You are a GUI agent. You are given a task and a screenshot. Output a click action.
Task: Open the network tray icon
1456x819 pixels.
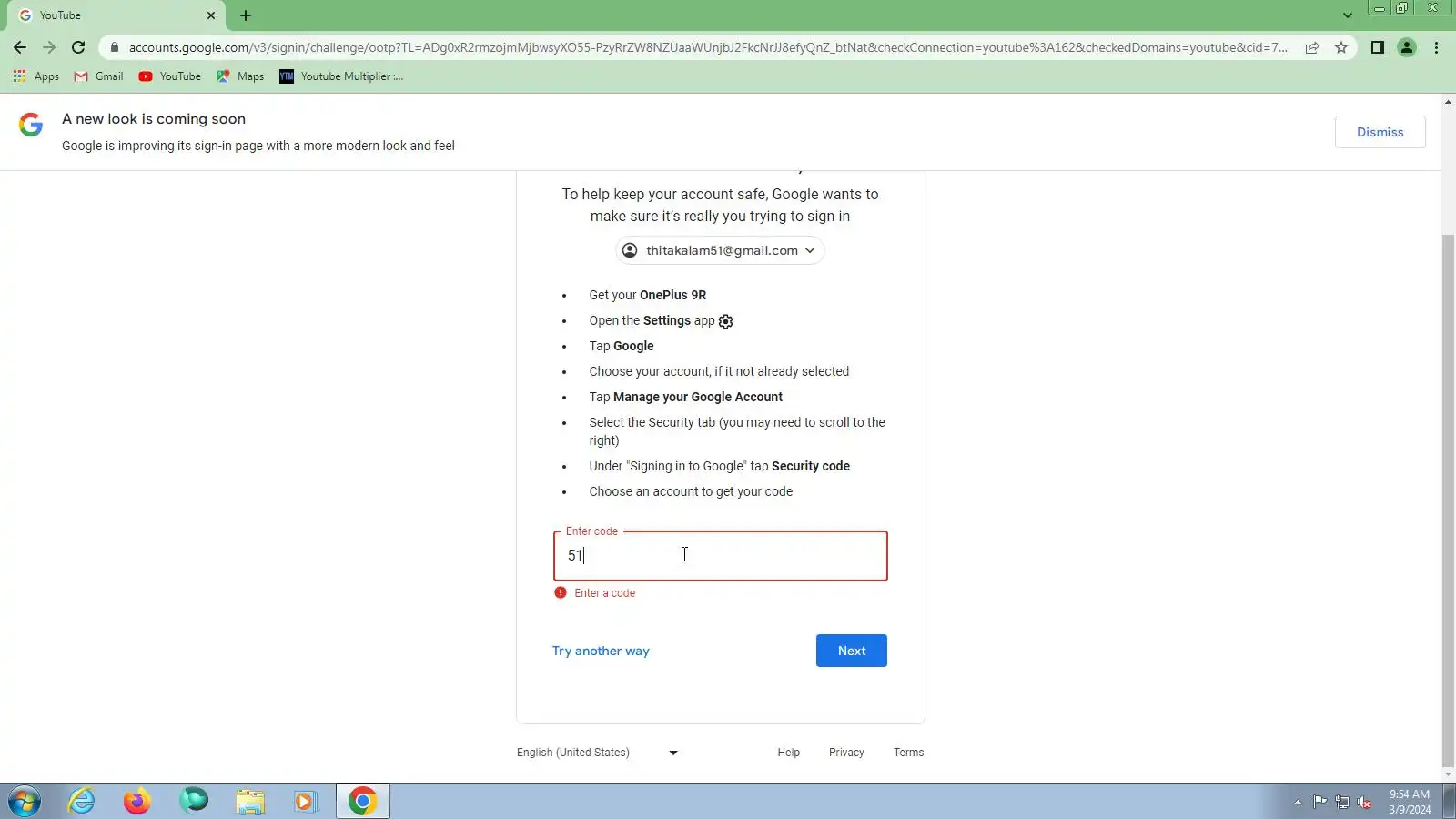1342,802
